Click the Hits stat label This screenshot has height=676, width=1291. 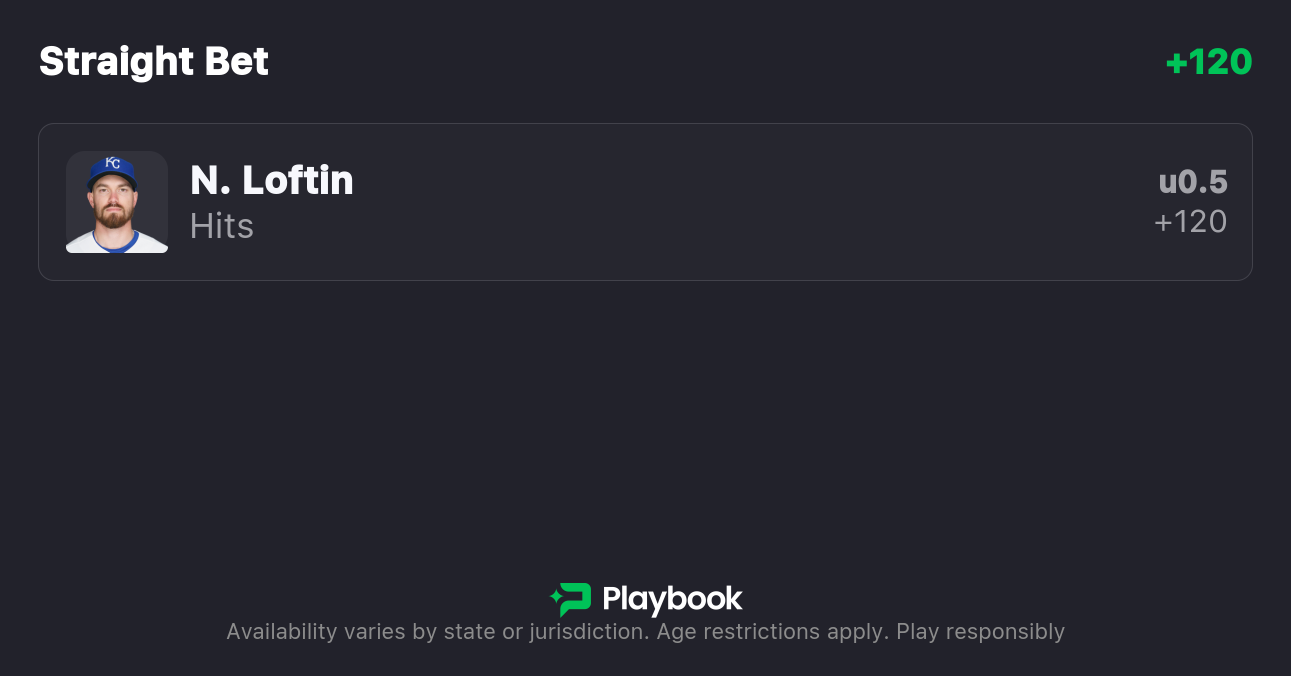222,226
